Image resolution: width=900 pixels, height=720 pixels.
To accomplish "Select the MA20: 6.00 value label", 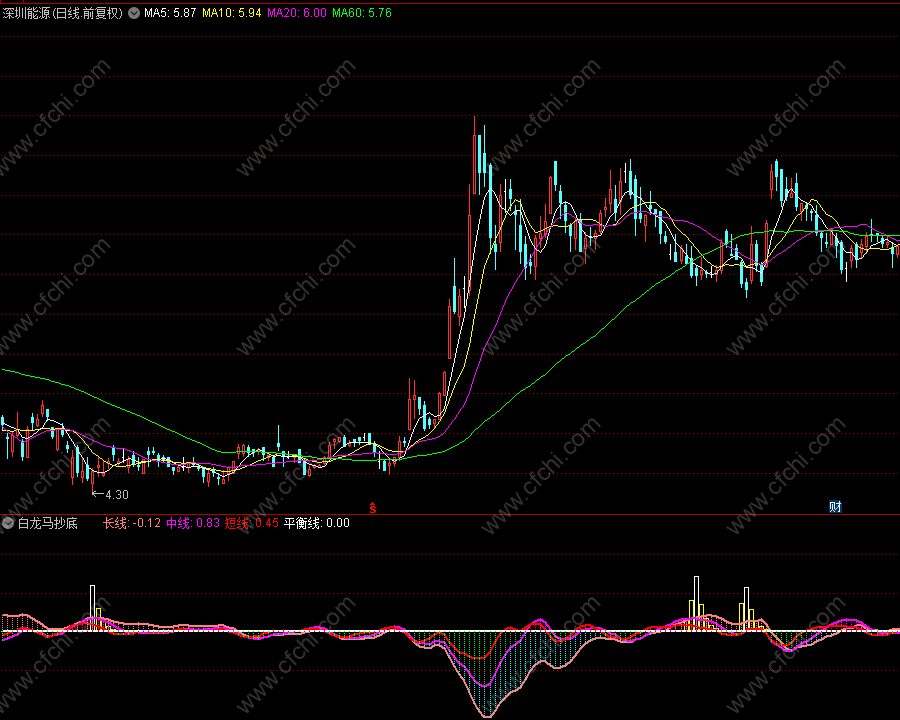I will 297,13.
